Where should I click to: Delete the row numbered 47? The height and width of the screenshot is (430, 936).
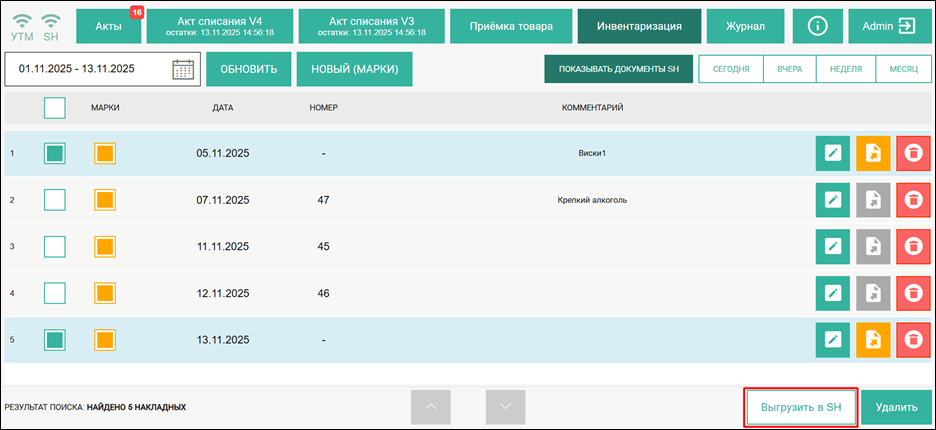912,200
